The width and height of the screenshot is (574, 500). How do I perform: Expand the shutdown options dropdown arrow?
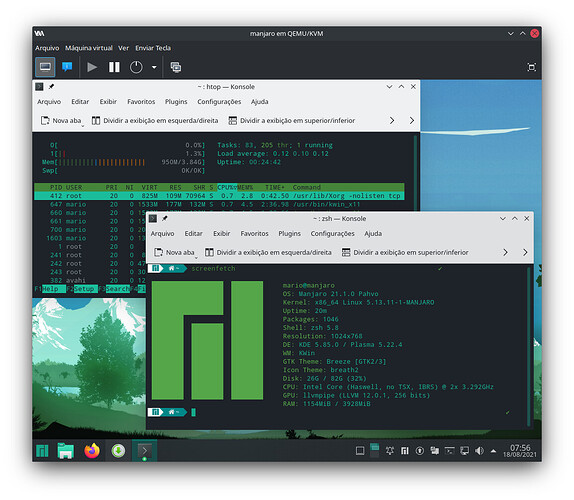pyautogui.click(x=154, y=67)
